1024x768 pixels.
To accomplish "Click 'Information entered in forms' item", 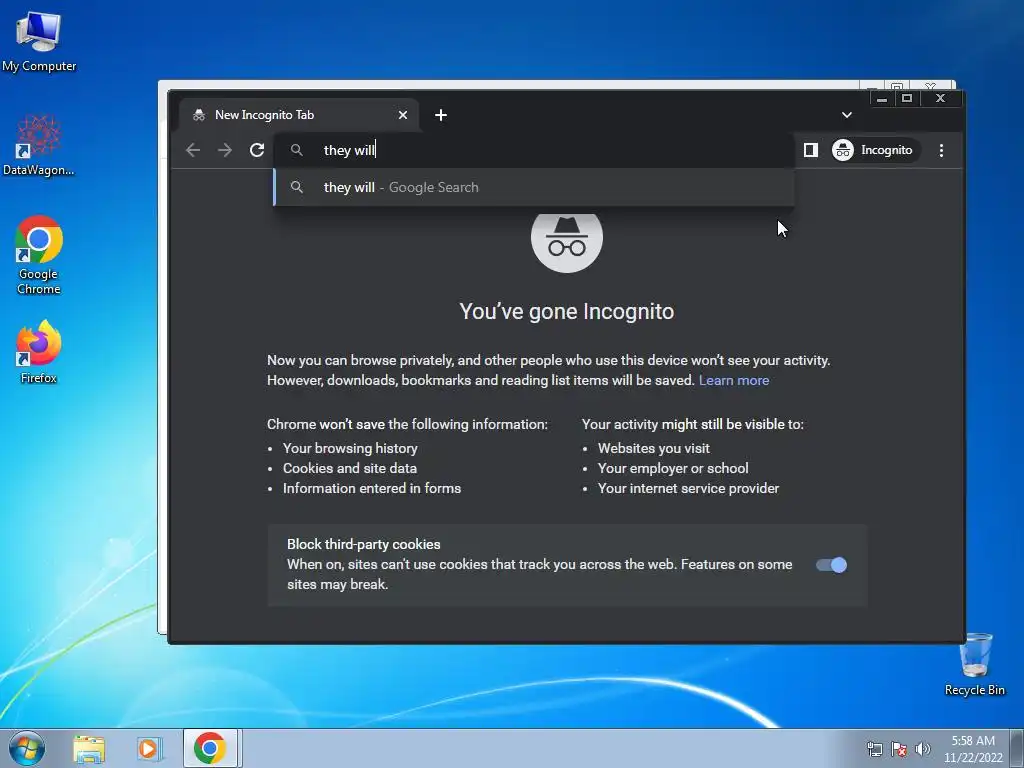I will [x=372, y=488].
